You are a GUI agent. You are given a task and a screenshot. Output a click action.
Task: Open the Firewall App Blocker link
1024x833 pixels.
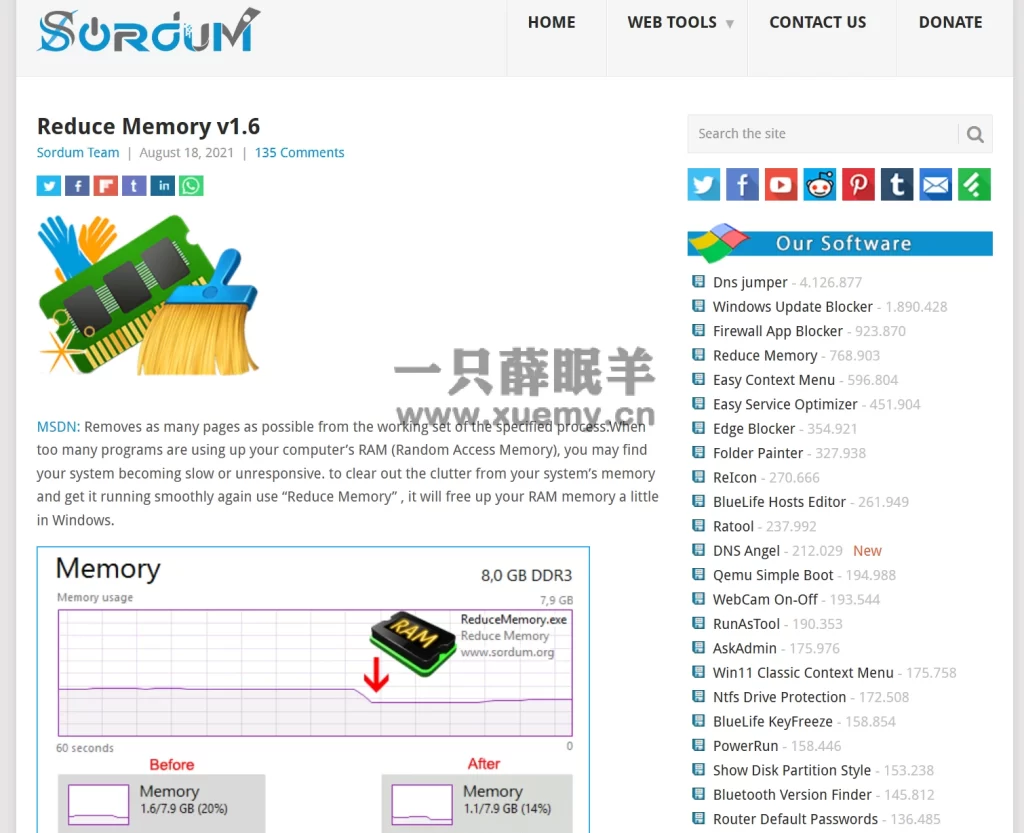click(778, 331)
